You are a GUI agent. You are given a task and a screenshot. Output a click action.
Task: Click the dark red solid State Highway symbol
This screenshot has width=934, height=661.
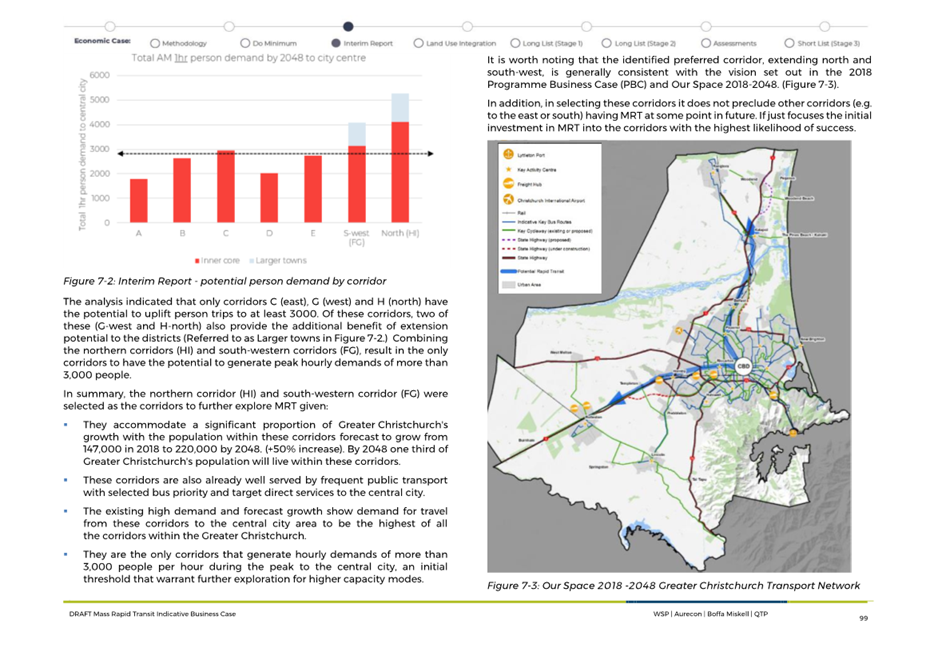[508, 258]
